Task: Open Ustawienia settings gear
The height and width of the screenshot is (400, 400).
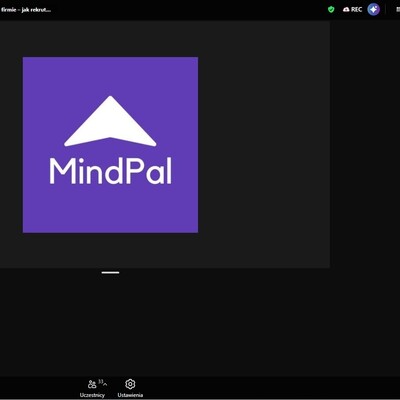Action: (x=130, y=388)
